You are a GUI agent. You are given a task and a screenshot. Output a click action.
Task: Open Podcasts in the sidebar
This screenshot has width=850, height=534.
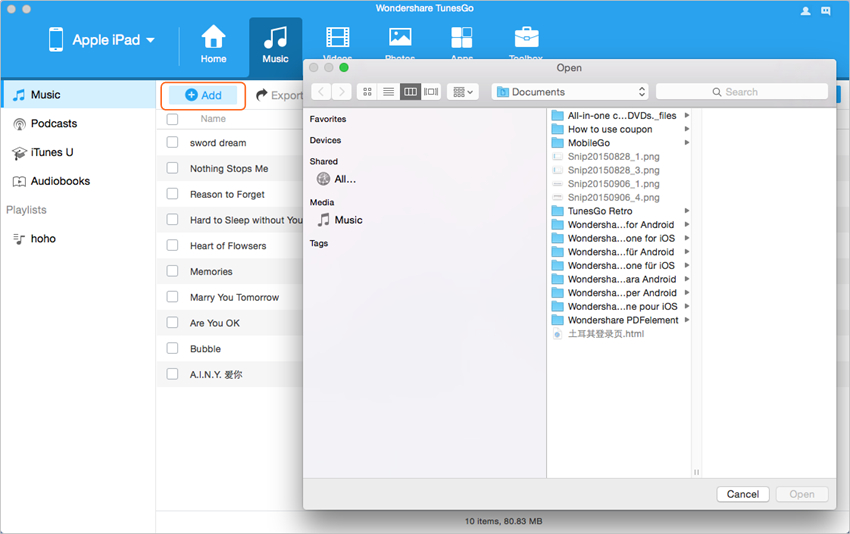pos(53,124)
